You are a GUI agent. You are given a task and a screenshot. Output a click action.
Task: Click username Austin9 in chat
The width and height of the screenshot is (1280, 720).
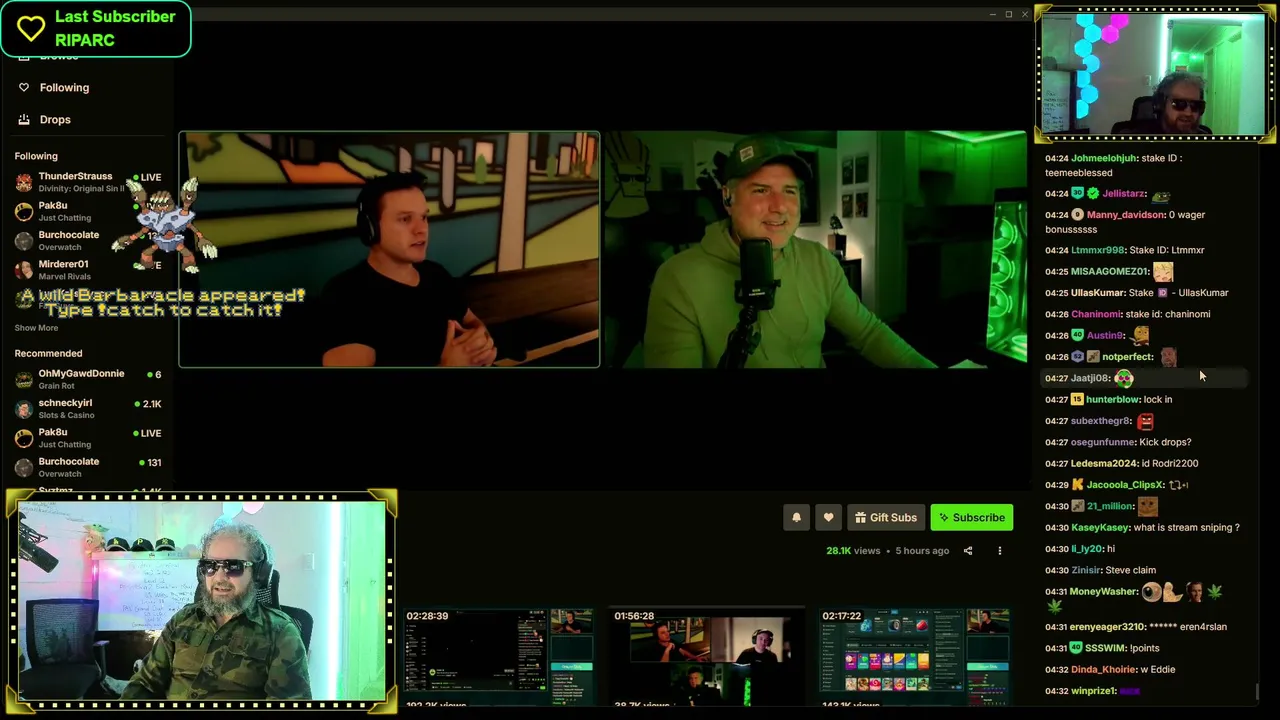1105,336
